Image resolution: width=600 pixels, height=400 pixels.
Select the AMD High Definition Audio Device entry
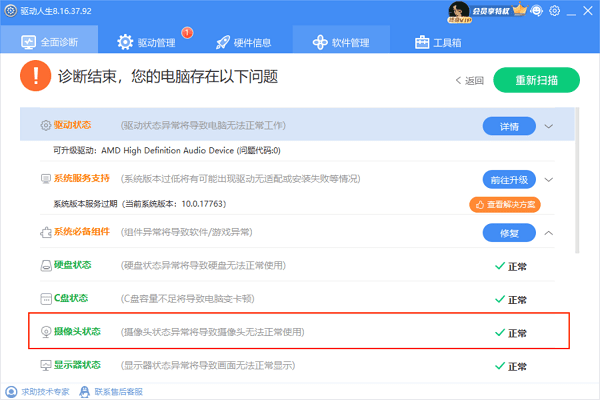tap(167, 150)
